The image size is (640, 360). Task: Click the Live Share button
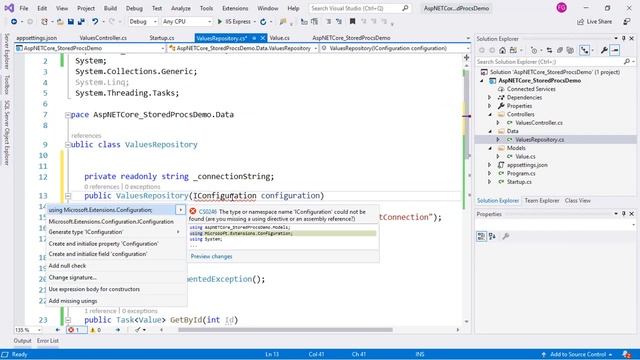(594, 22)
